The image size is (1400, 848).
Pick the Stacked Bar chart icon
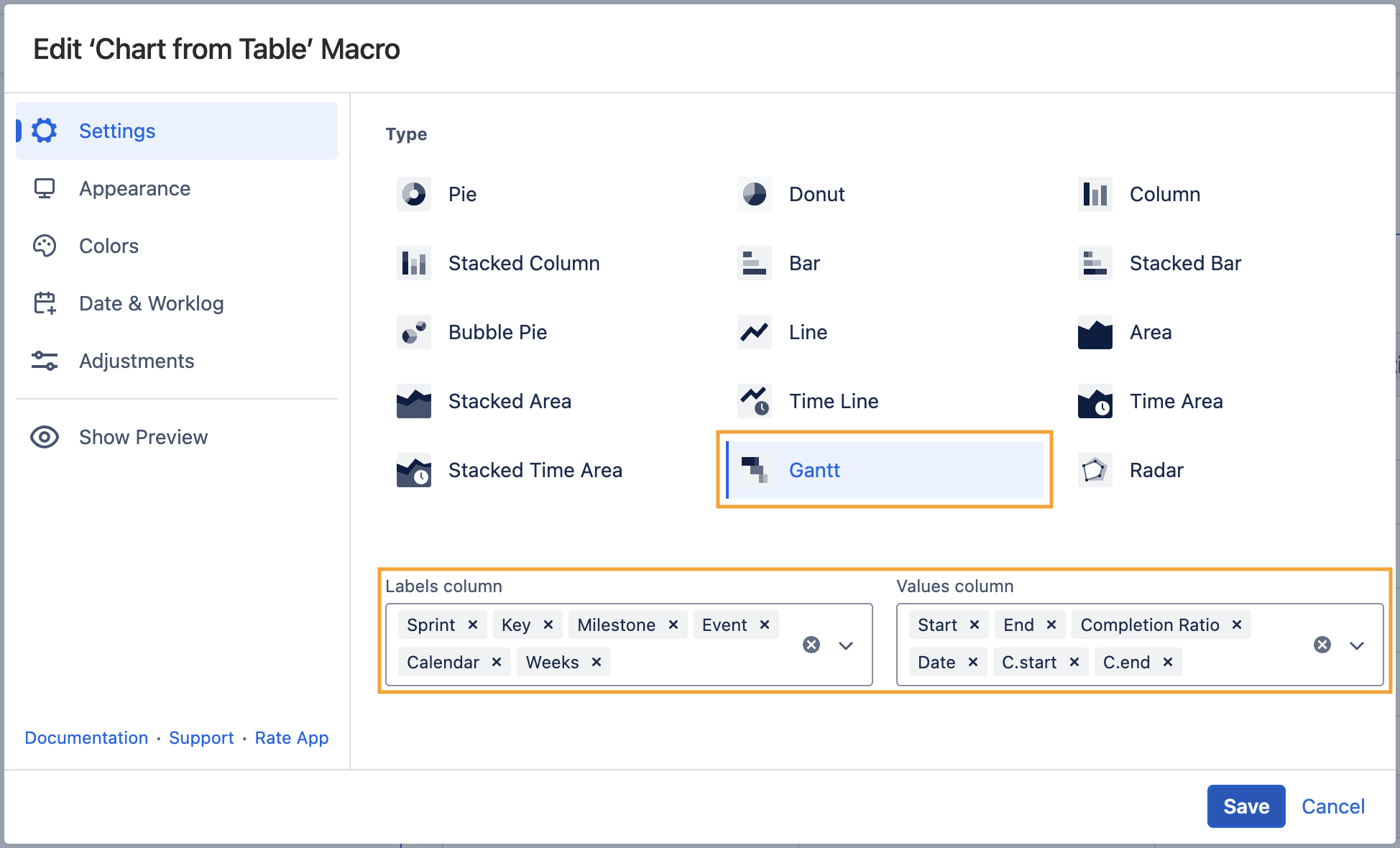(x=1095, y=263)
